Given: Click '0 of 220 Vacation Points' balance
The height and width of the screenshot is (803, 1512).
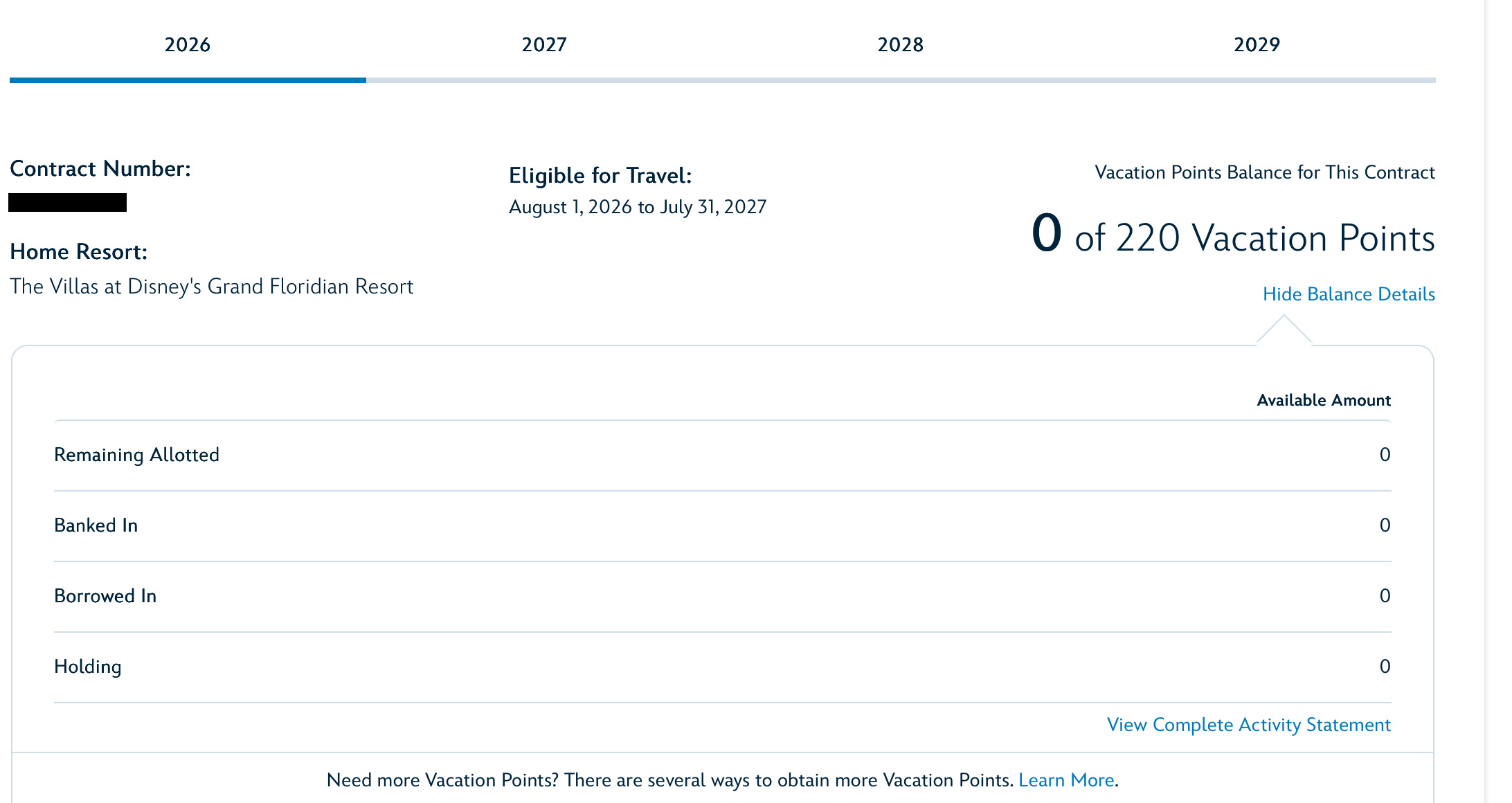Looking at the screenshot, I should 1233,235.
